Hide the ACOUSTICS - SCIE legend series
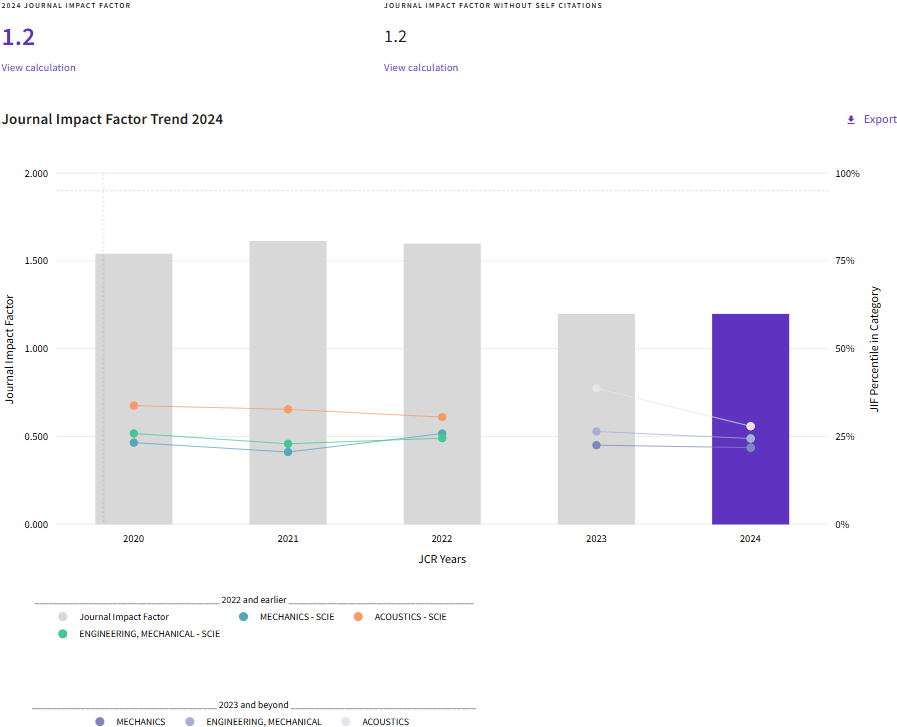The height and width of the screenshot is (727, 897). (358, 617)
